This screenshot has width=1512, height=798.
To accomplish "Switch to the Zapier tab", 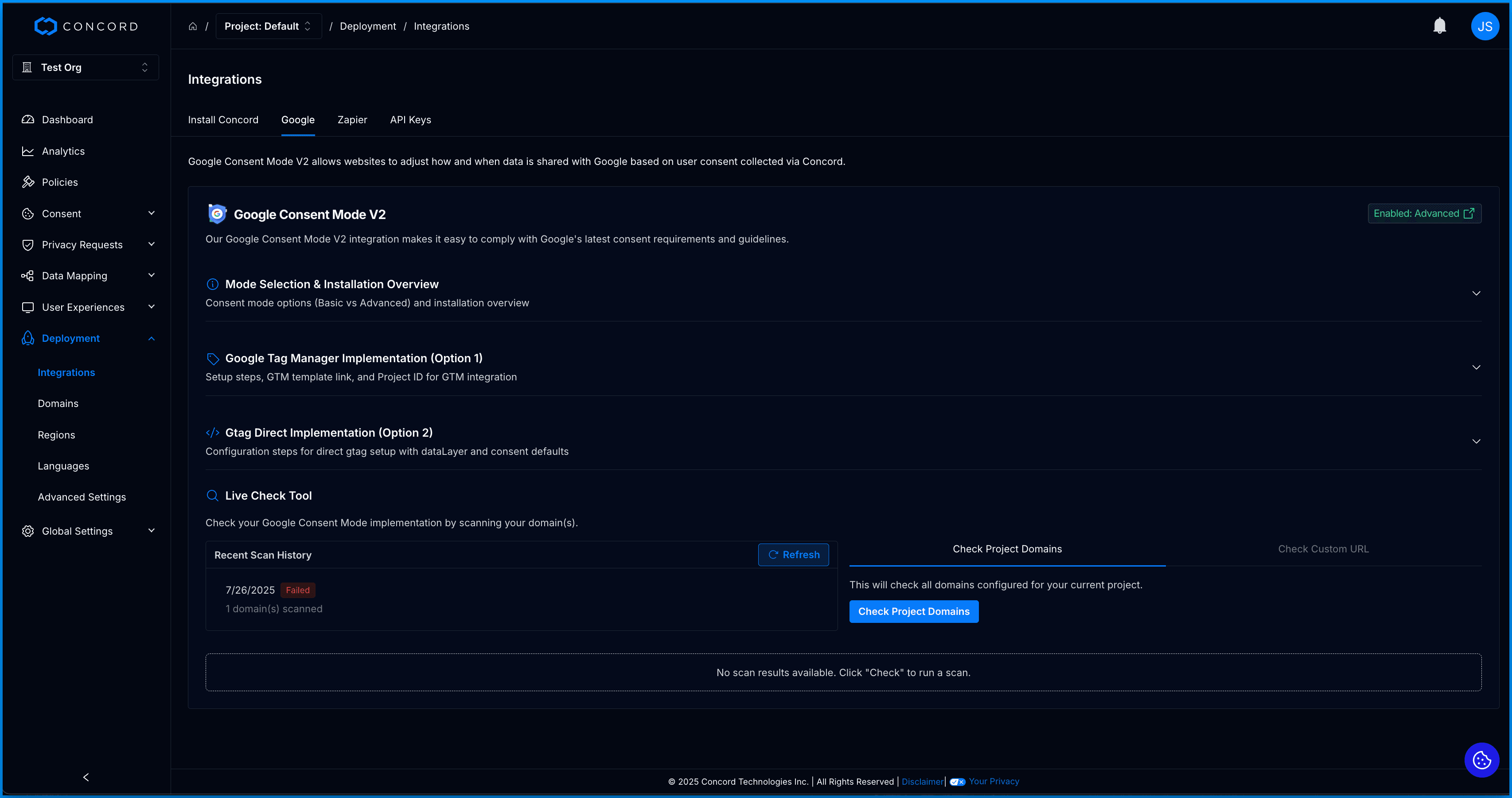I will click(x=352, y=120).
